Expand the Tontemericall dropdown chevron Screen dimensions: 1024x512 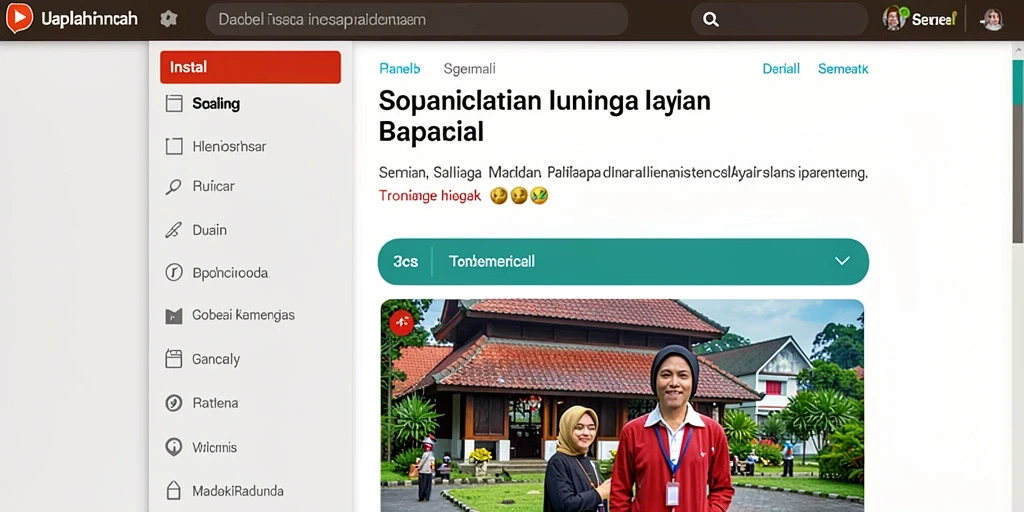pyautogui.click(x=842, y=261)
